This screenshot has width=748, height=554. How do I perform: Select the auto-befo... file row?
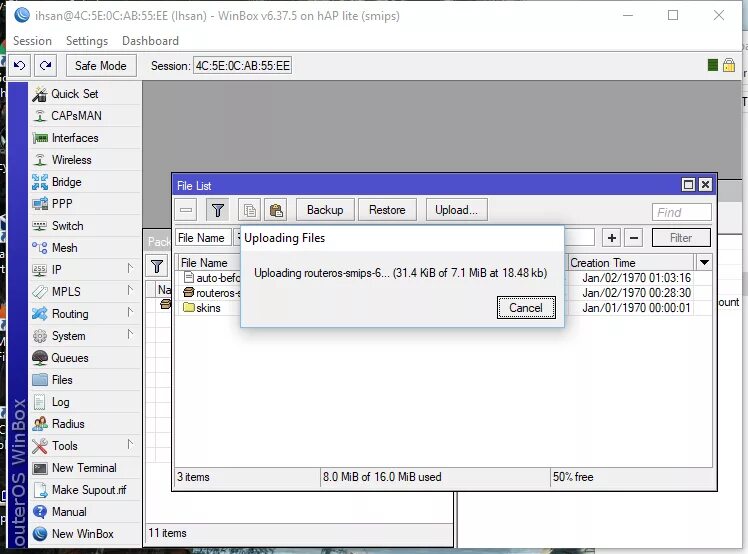pyautogui.click(x=211, y=278)
